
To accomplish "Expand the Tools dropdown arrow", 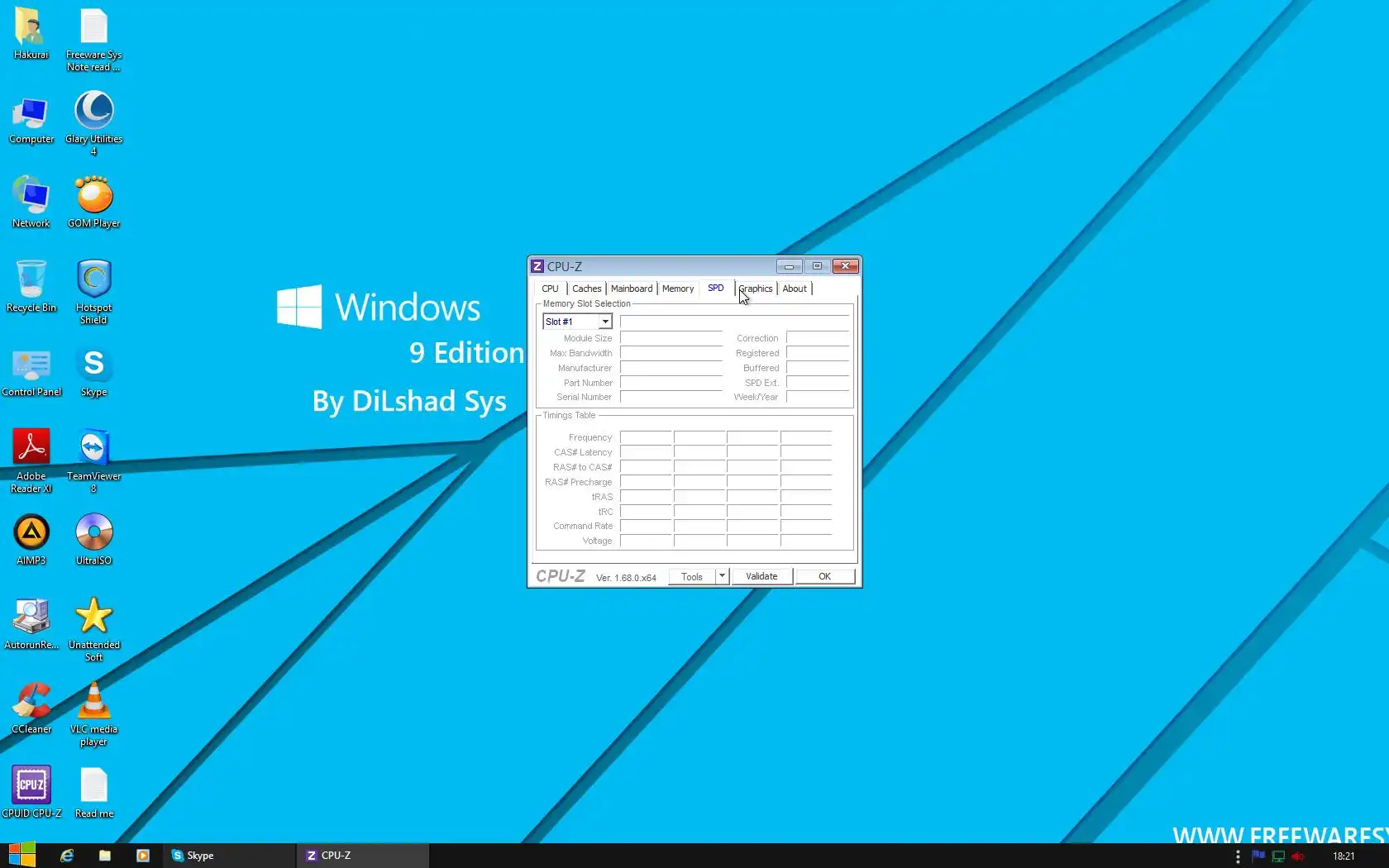I will (x=722, y=576).
